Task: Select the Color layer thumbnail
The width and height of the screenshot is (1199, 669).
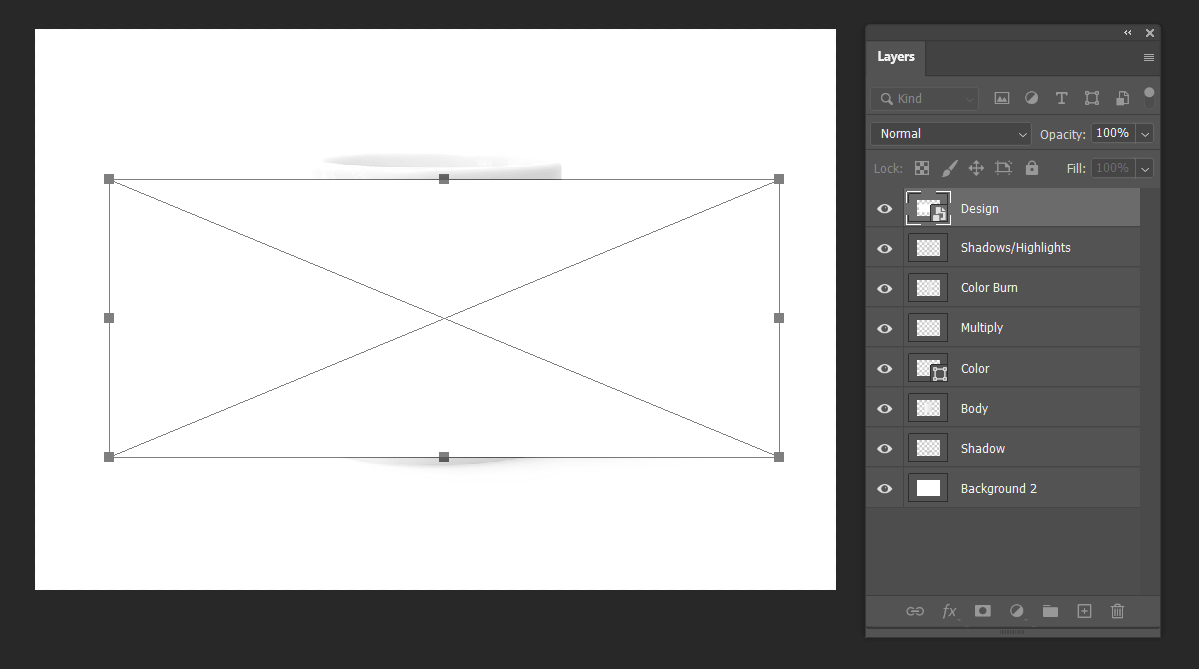Action: [928, 368]
